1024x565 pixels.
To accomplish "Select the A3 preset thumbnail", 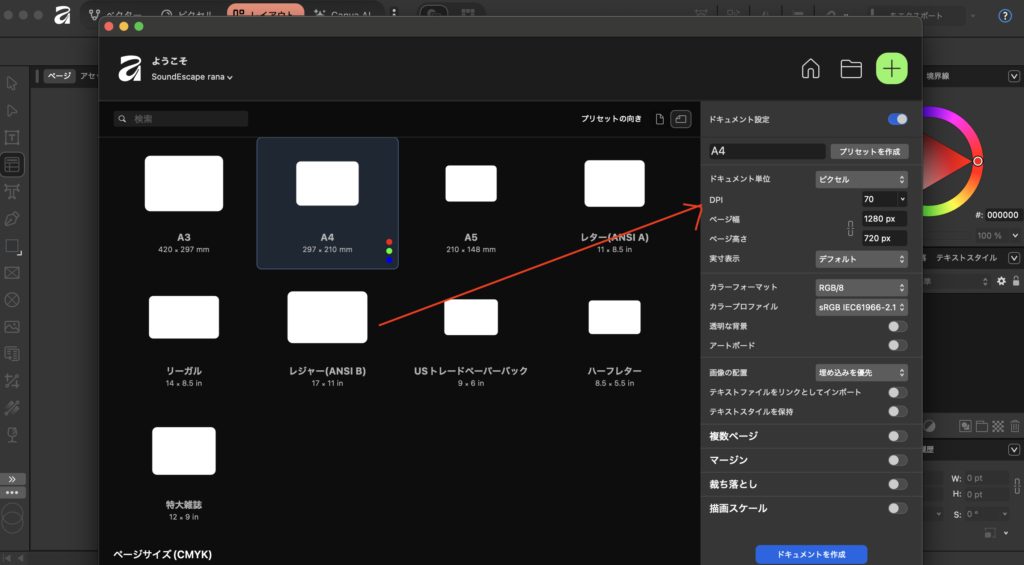I will click(x=184, y=183).
